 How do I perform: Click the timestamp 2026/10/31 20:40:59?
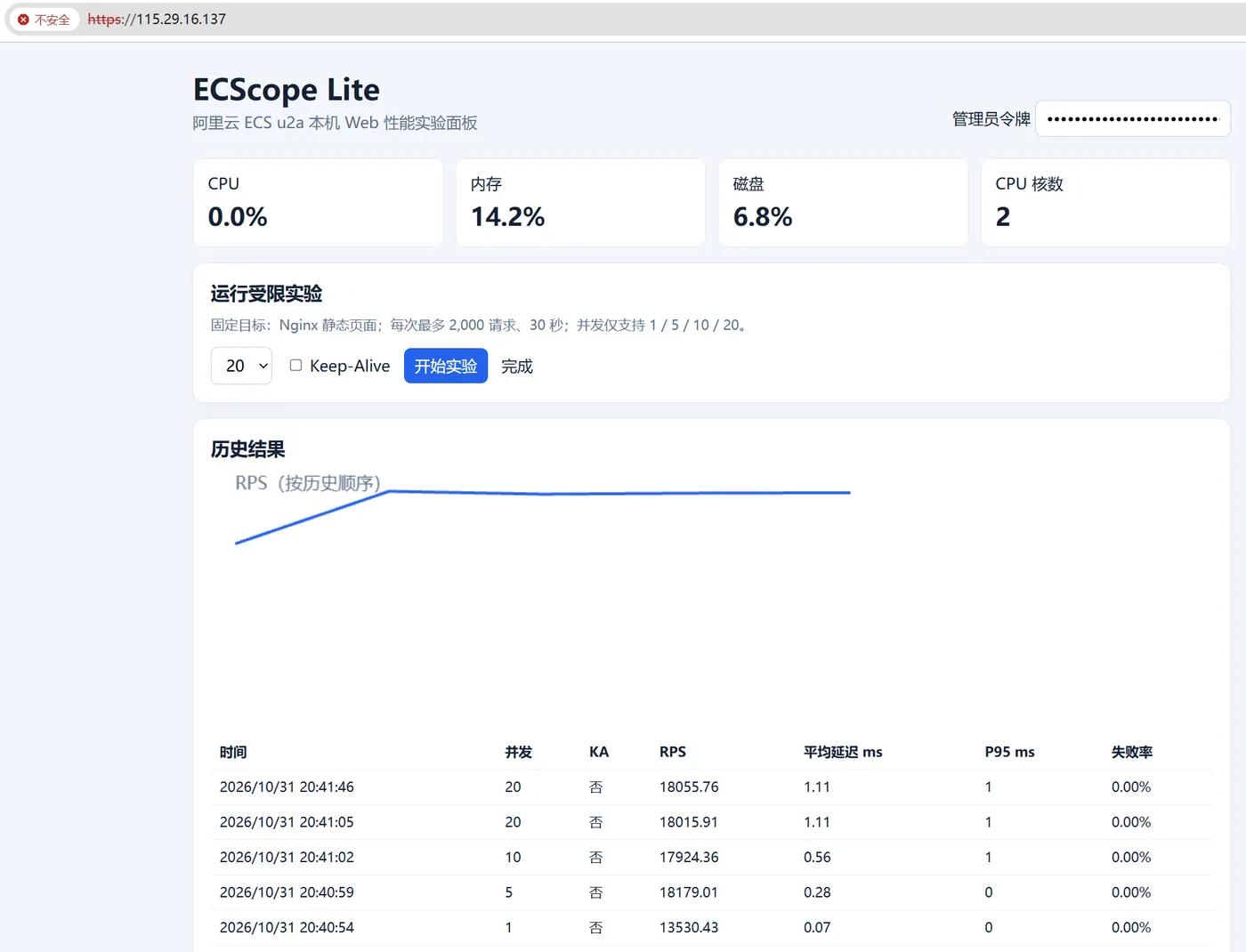(287, 892)
